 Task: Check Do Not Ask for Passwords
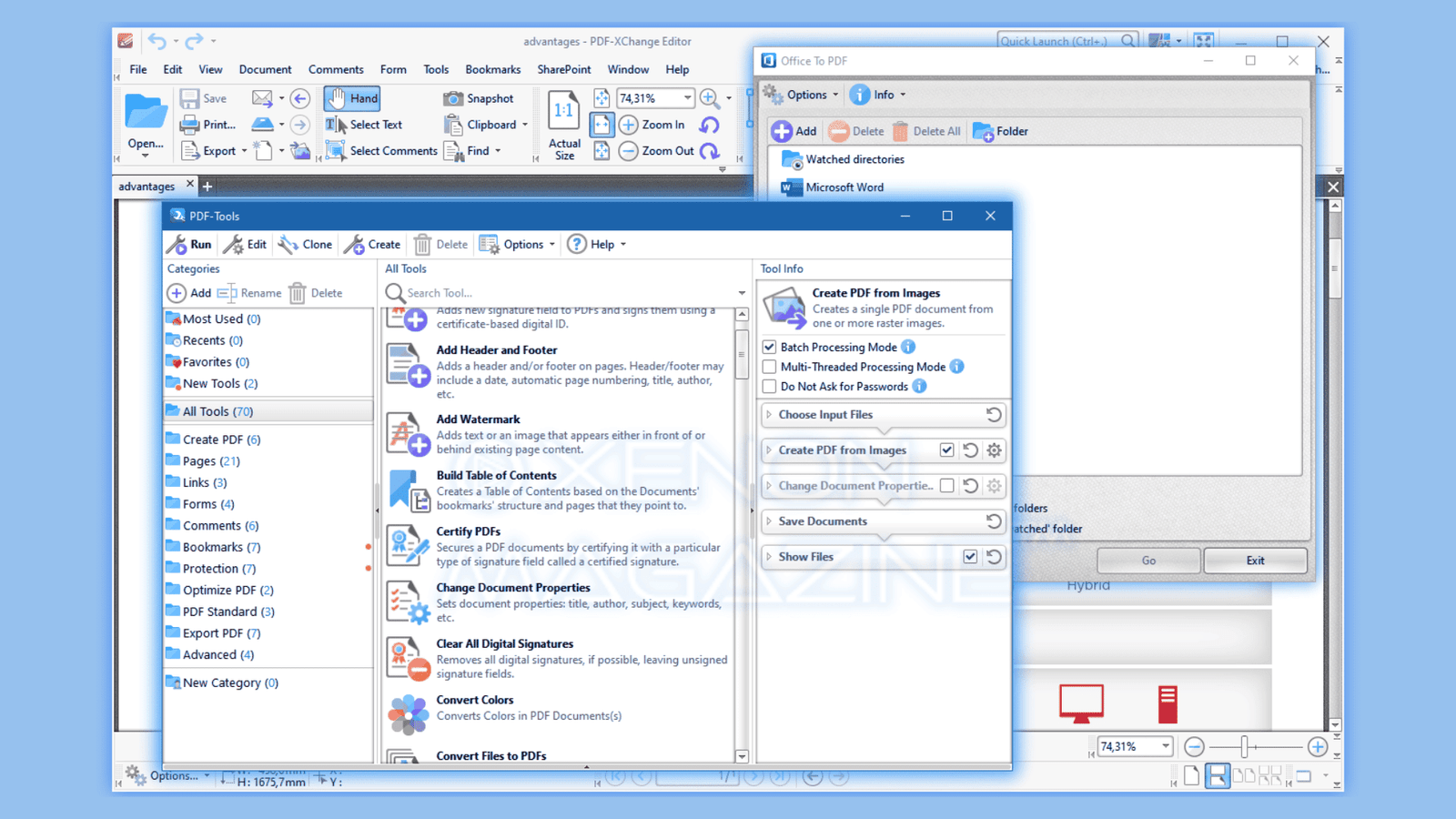coord(770,387)
